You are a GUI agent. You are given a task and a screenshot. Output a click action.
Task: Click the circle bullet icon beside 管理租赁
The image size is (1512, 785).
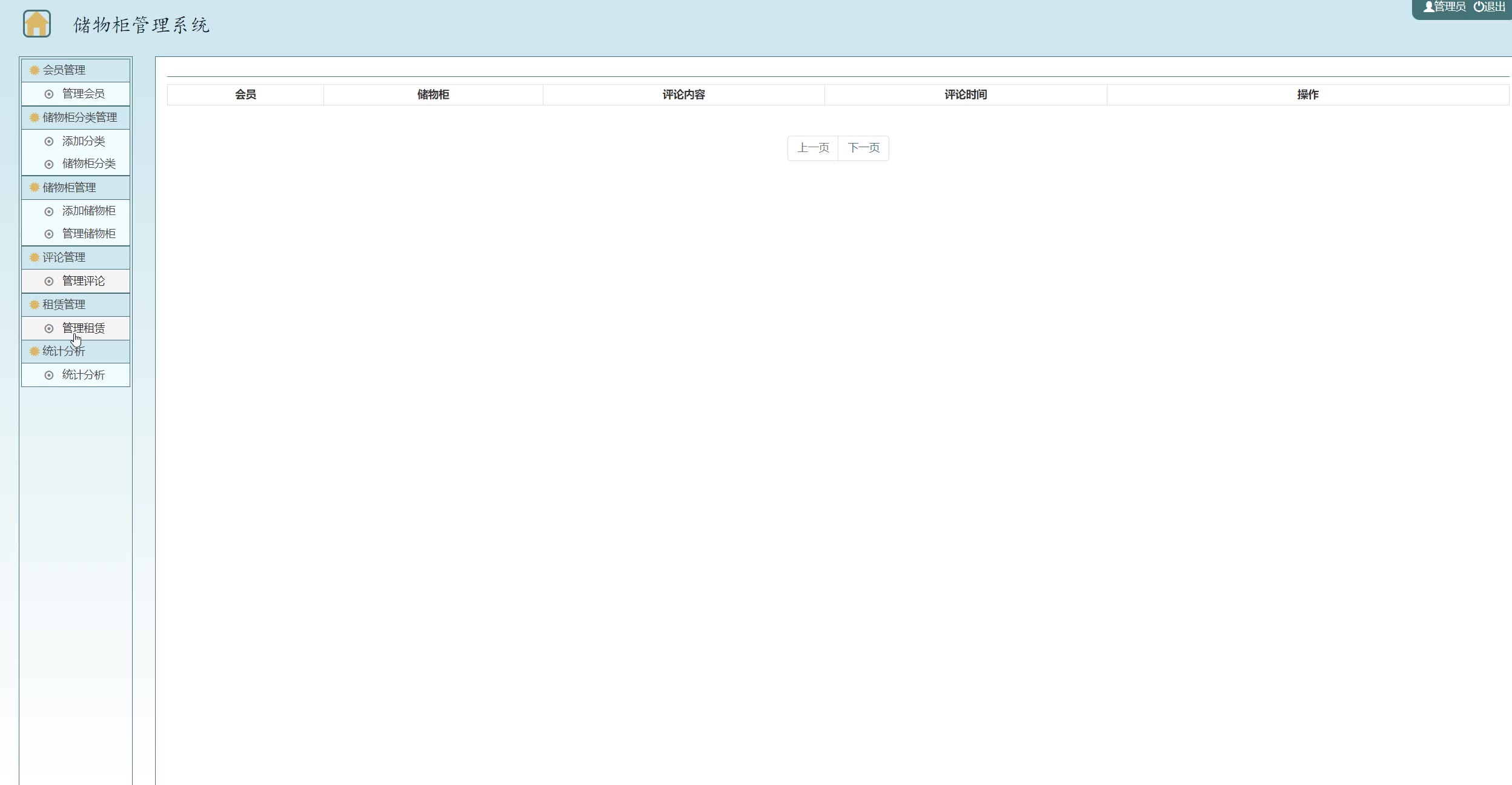pos(49,329)
